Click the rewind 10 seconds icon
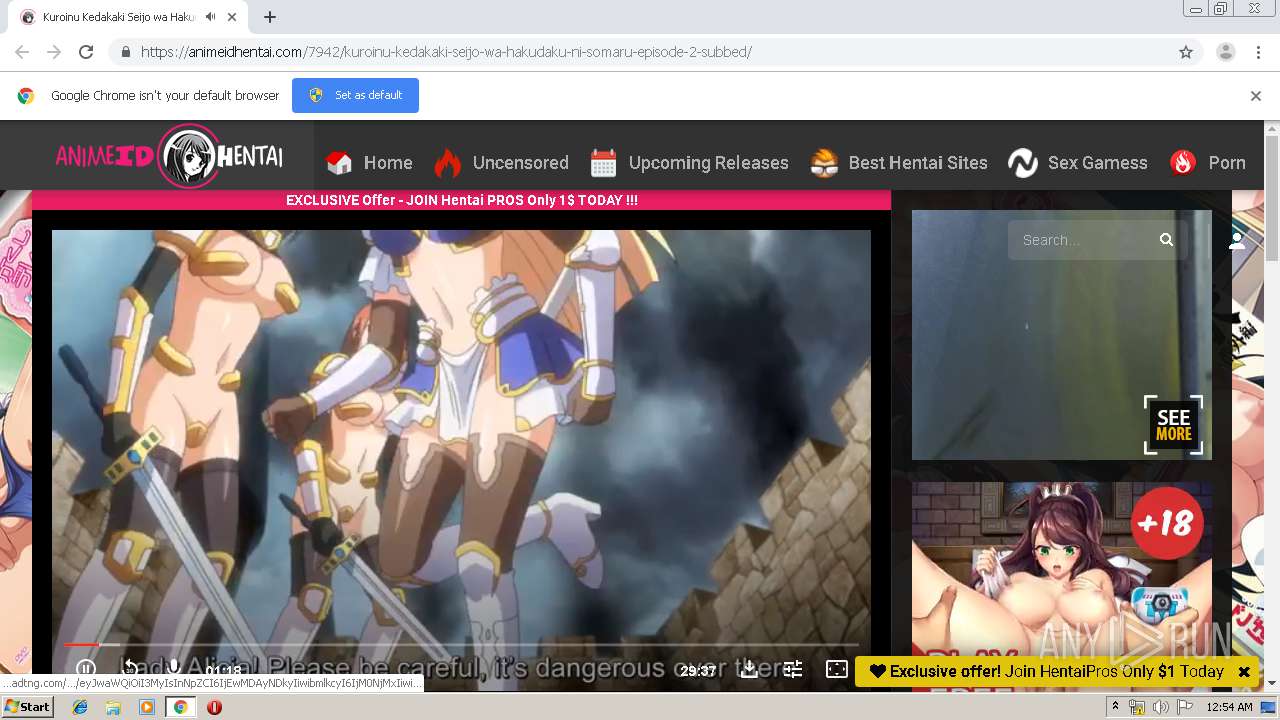Viewport: 1280px width, 720px height. coord(130,669)
